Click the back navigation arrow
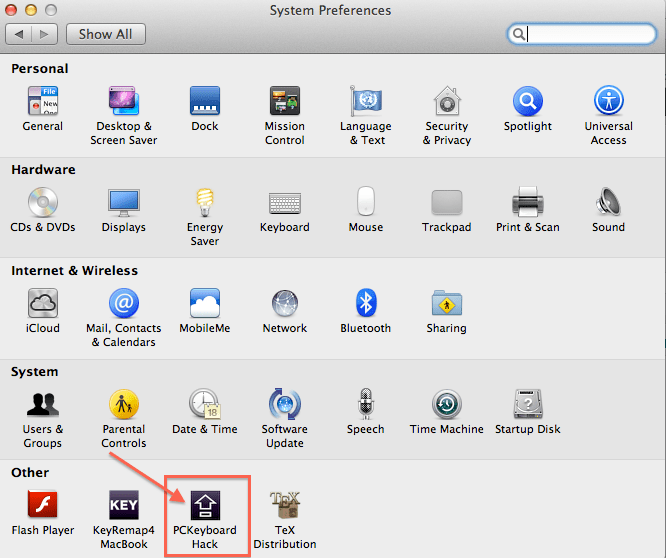 [19, 34]
